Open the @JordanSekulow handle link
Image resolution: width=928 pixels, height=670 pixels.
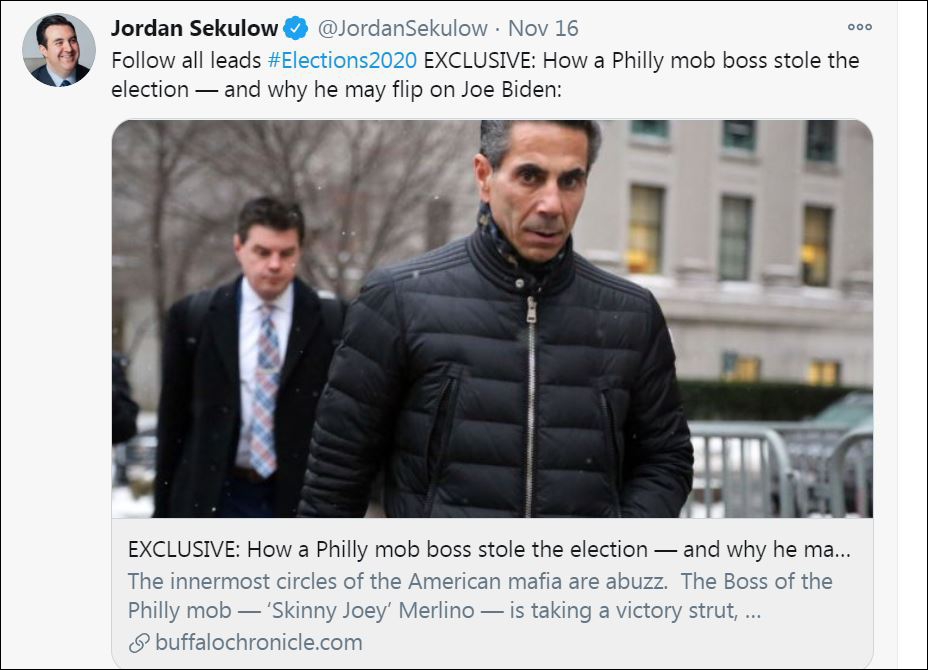click(403, 28)
